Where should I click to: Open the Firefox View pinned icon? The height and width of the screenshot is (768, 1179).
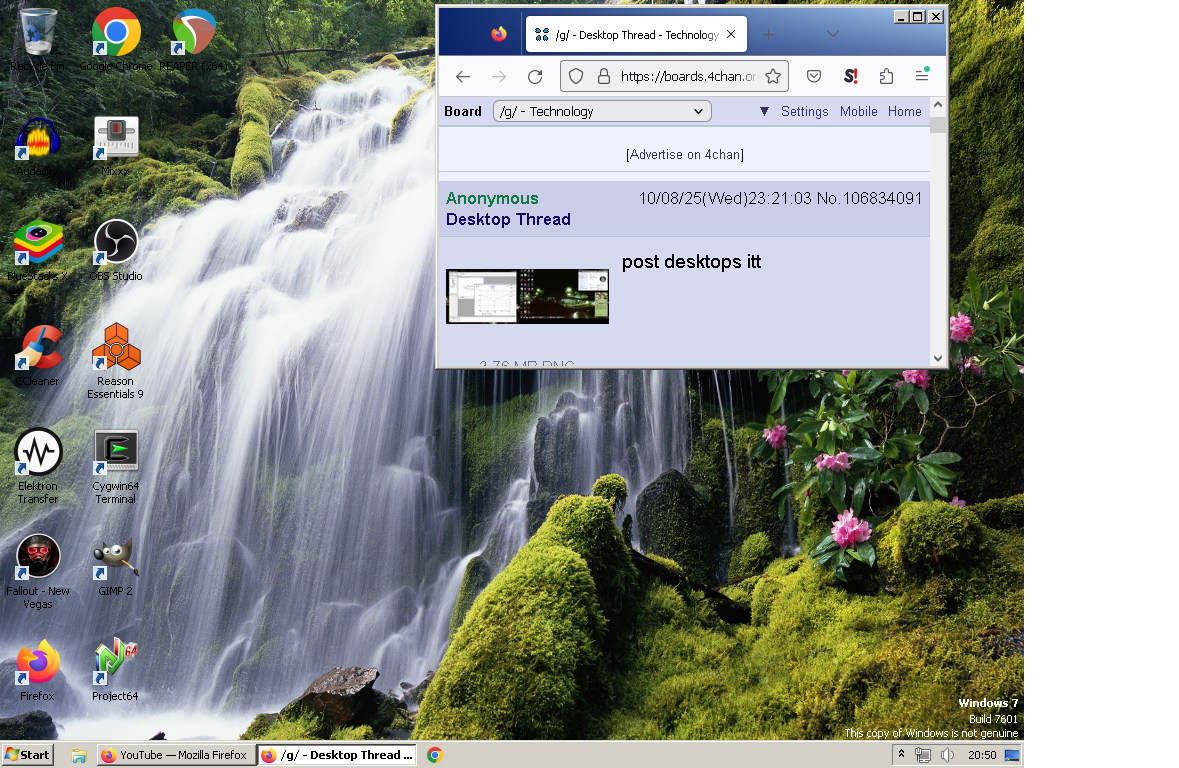click(499, 34)
